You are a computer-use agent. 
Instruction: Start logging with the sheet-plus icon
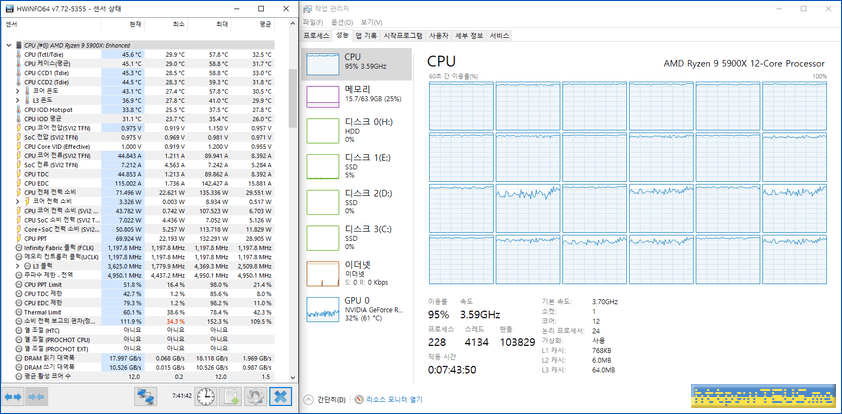click(231, 396)
